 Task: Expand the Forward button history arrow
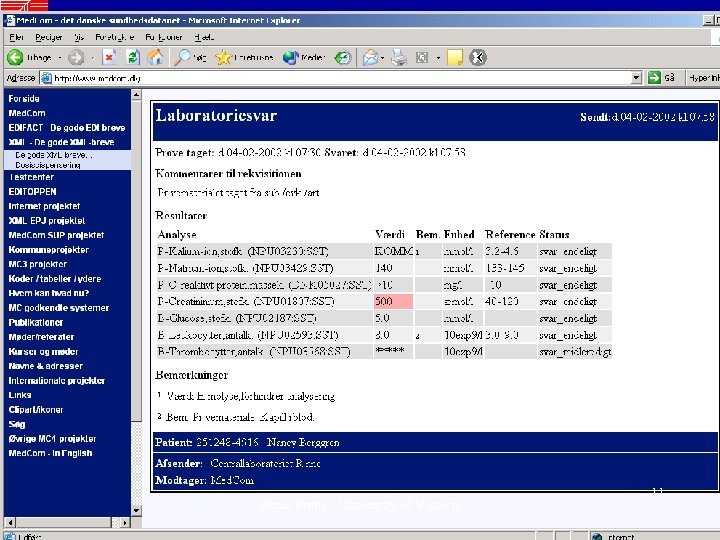(x=92, y=58)
